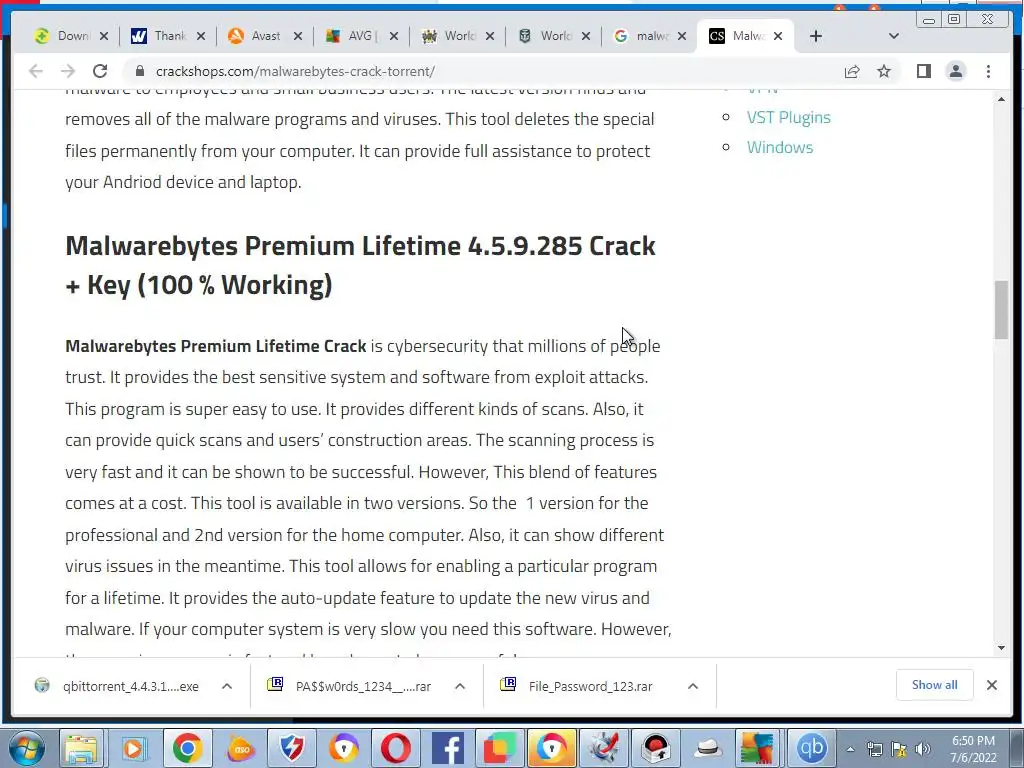This screenshot has width=1024, height=768.
Task: Open the lightning shield security taskbar app
Action: click(292, 748)
